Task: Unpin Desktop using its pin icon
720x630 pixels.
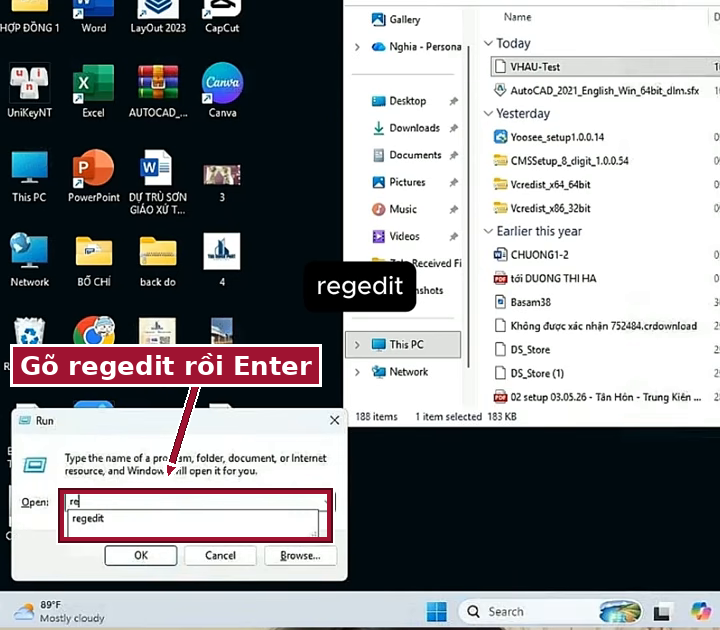Action: point(454,101)
